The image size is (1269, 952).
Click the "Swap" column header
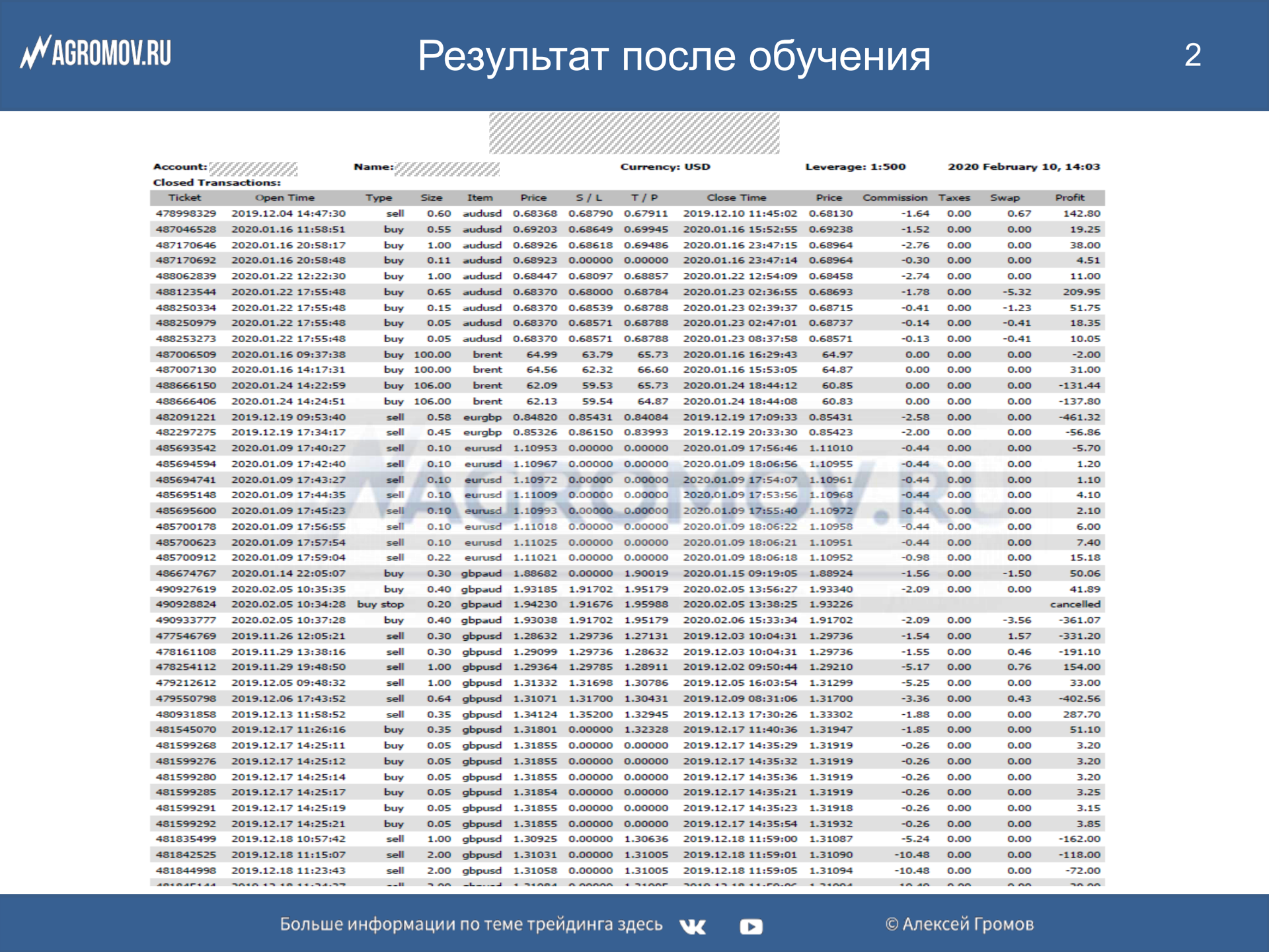[x=1005, y=198]
